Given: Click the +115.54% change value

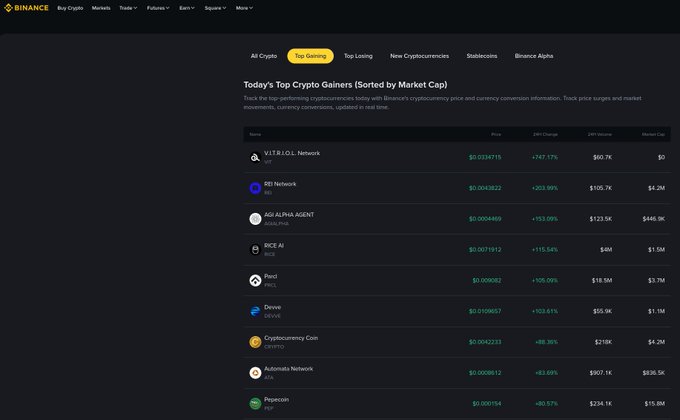Looking at the screenshot, I should [x=545, y=249].
